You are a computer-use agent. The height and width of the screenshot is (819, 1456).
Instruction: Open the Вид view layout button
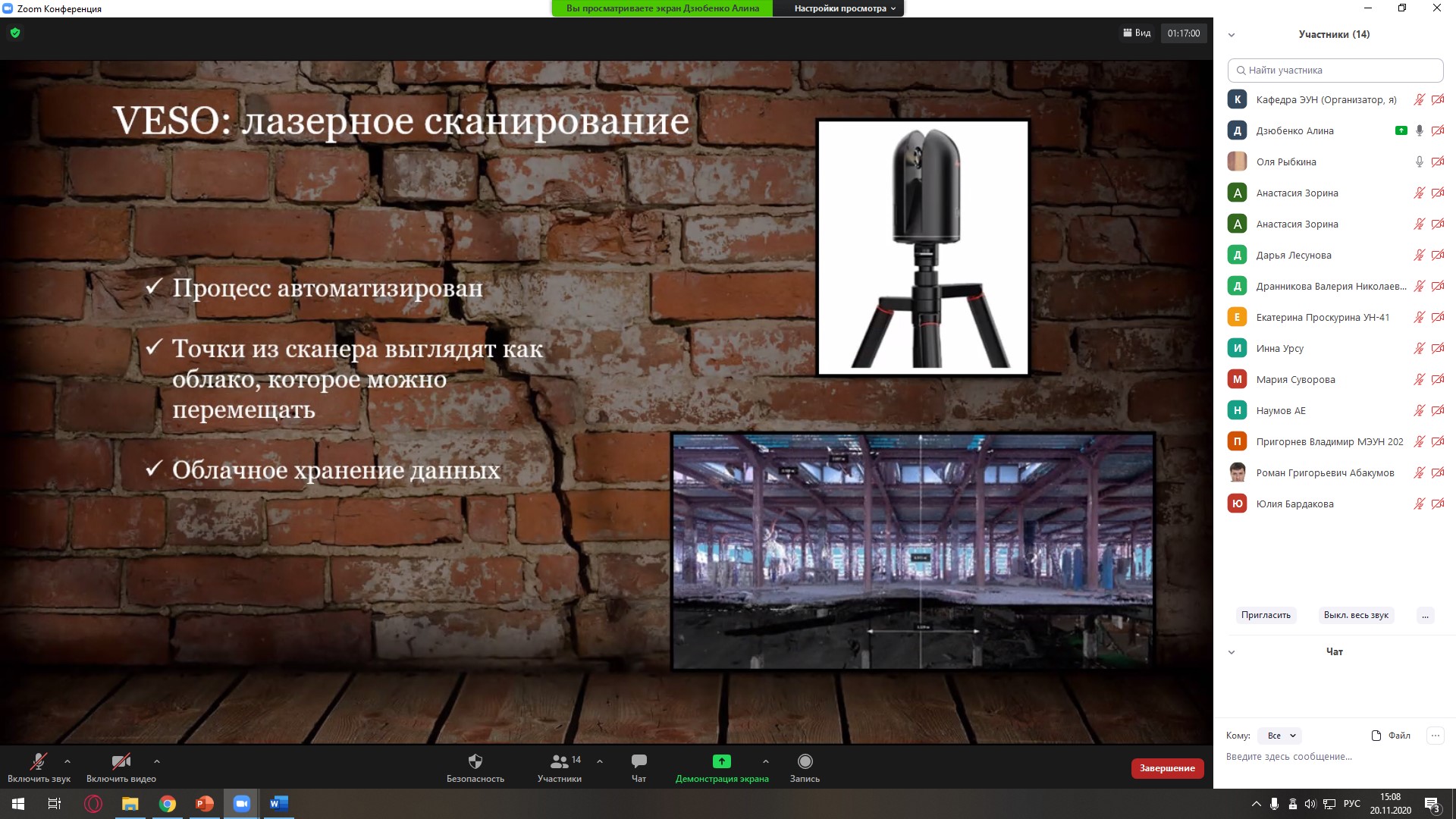coord(1137,33)
